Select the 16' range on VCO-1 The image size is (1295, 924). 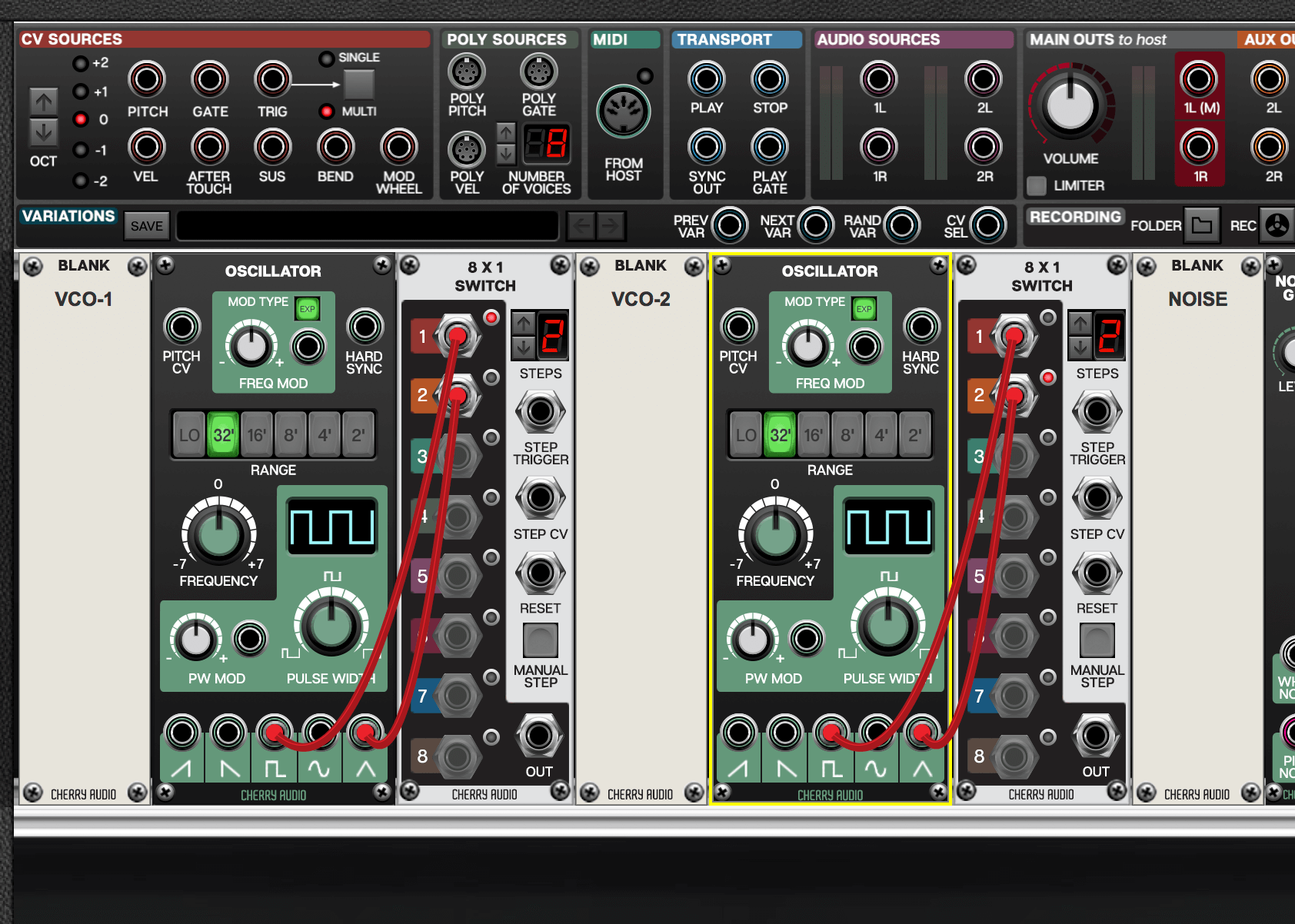pos(256,435)
